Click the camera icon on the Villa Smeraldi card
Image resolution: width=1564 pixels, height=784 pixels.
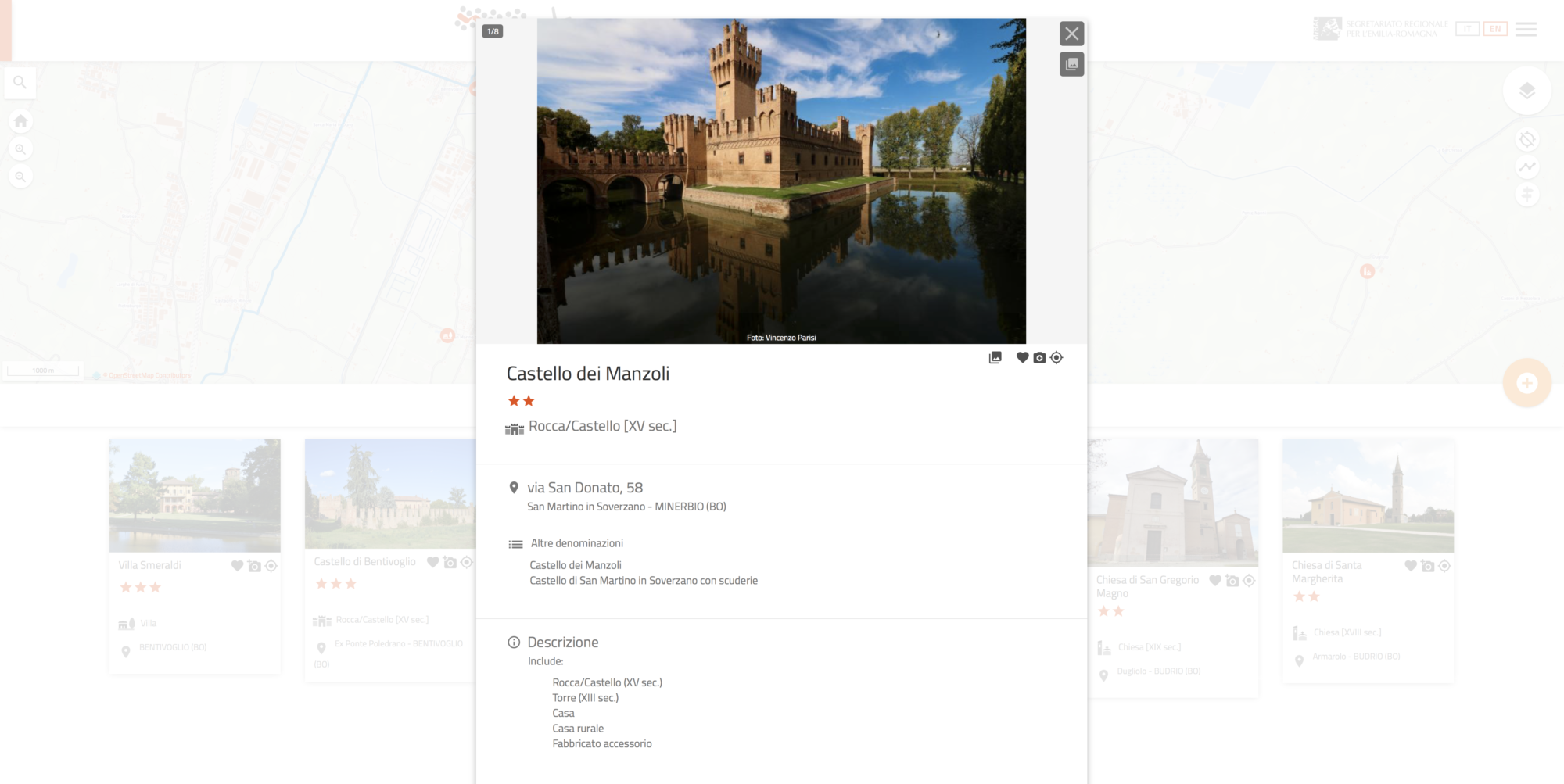pyautogui.click(x=254, y=566)
